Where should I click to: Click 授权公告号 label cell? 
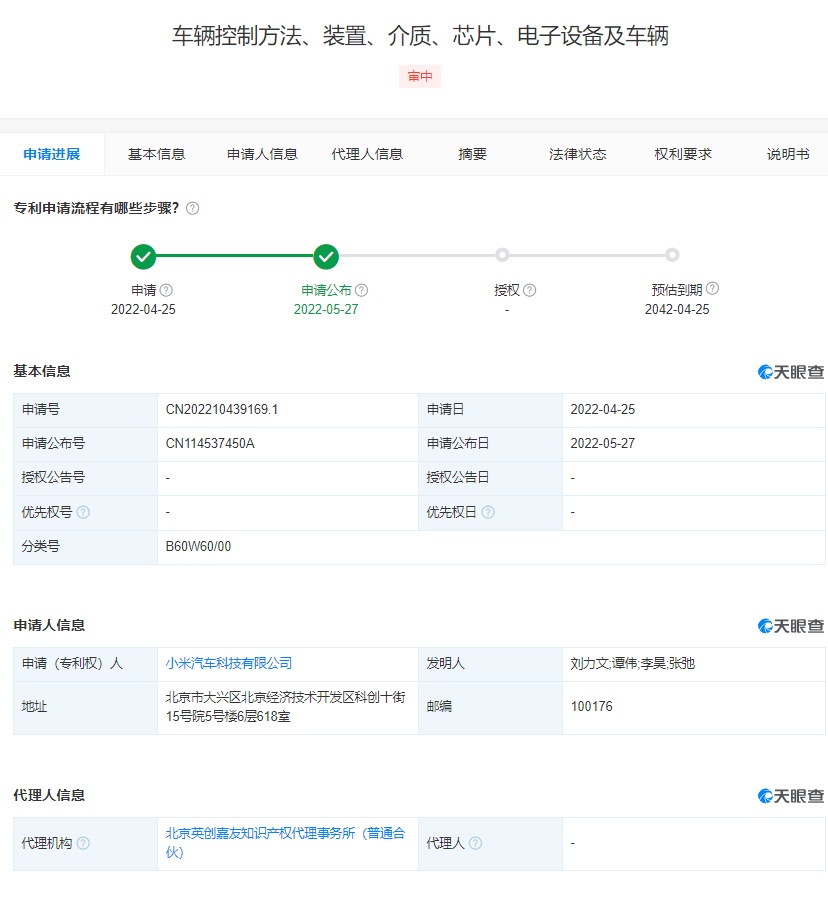[x=85, y=478]
